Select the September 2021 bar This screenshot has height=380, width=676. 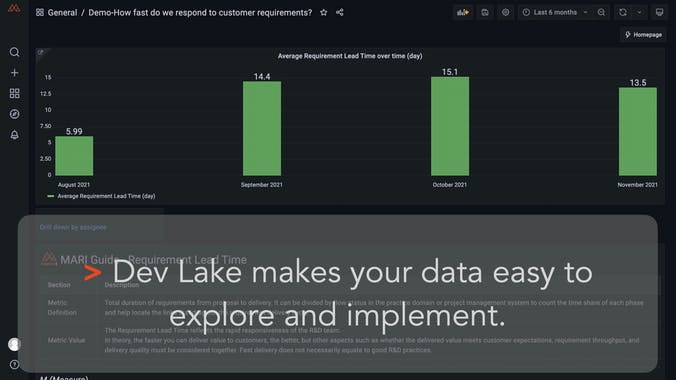tap(262, 129)
